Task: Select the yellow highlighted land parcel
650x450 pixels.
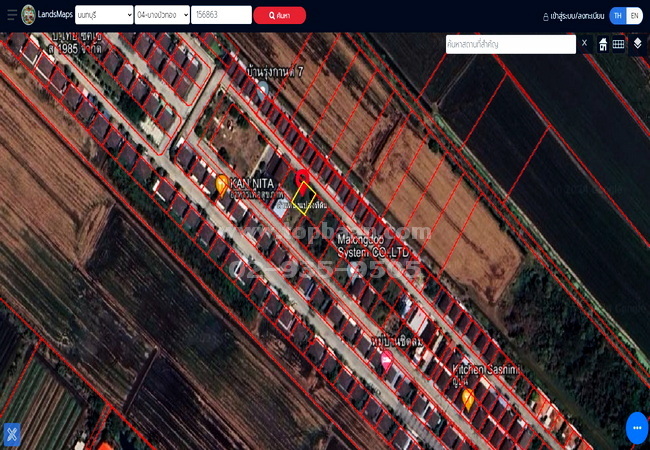Action: (x=304, y=198)
